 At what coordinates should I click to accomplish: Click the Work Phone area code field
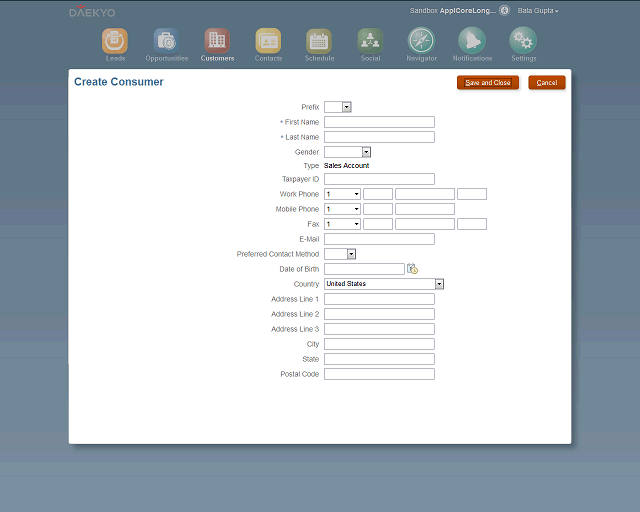[378, 194]
